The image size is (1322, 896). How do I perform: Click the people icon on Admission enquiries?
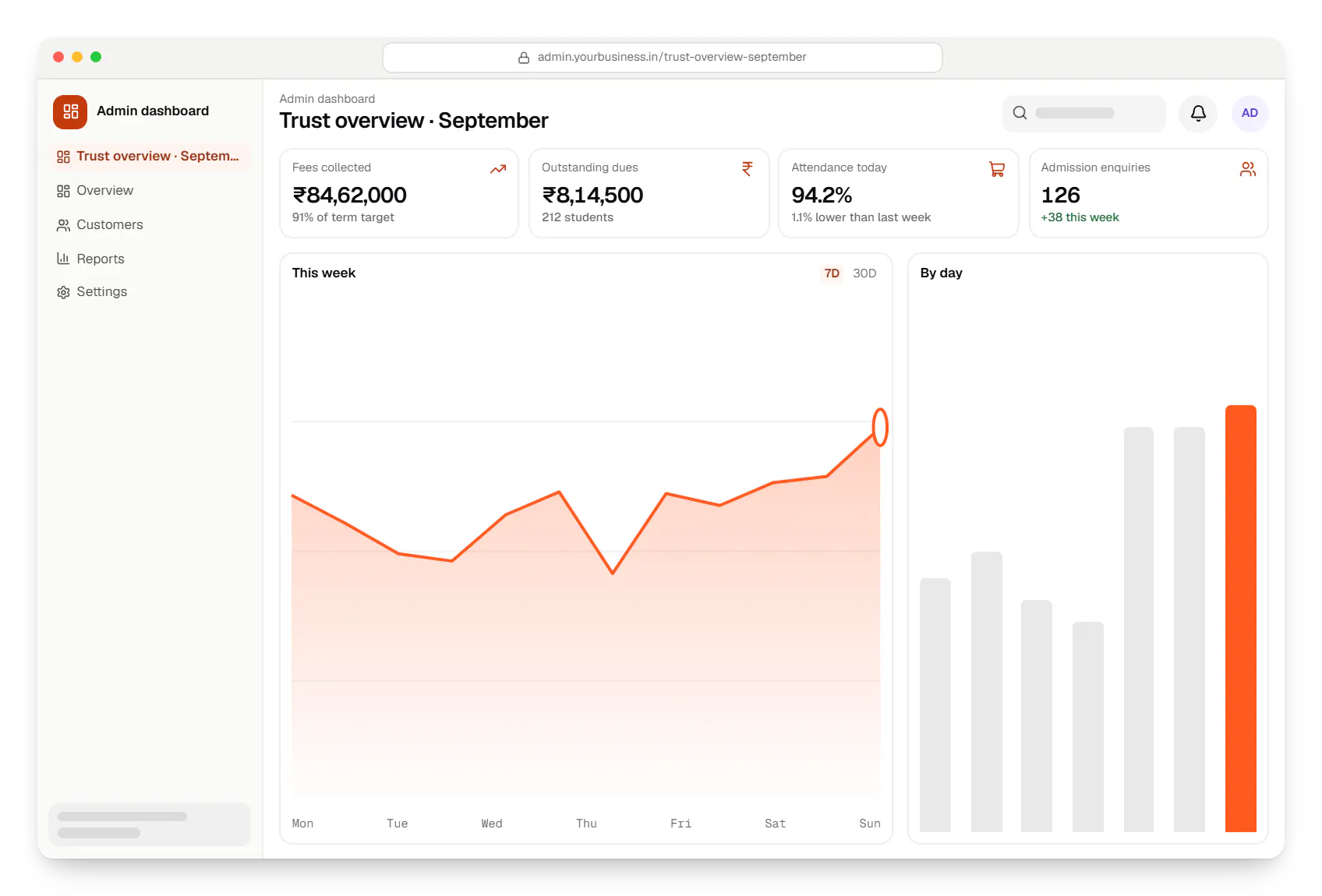tap(1248, 169)
